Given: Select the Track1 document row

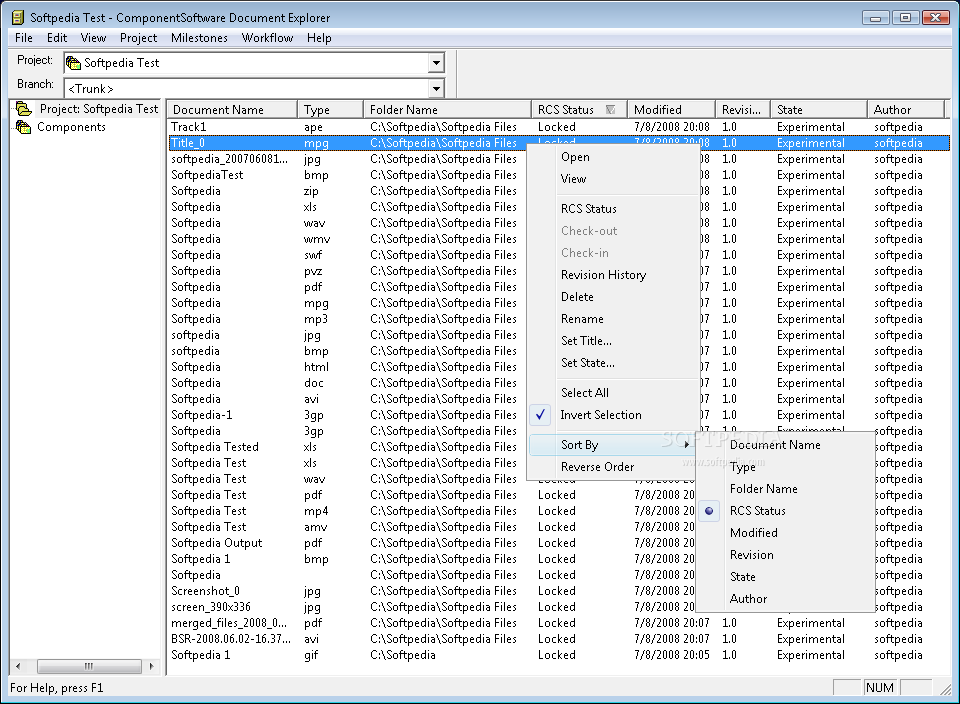Looking at the screenshot, I should (x=558, y=127).
